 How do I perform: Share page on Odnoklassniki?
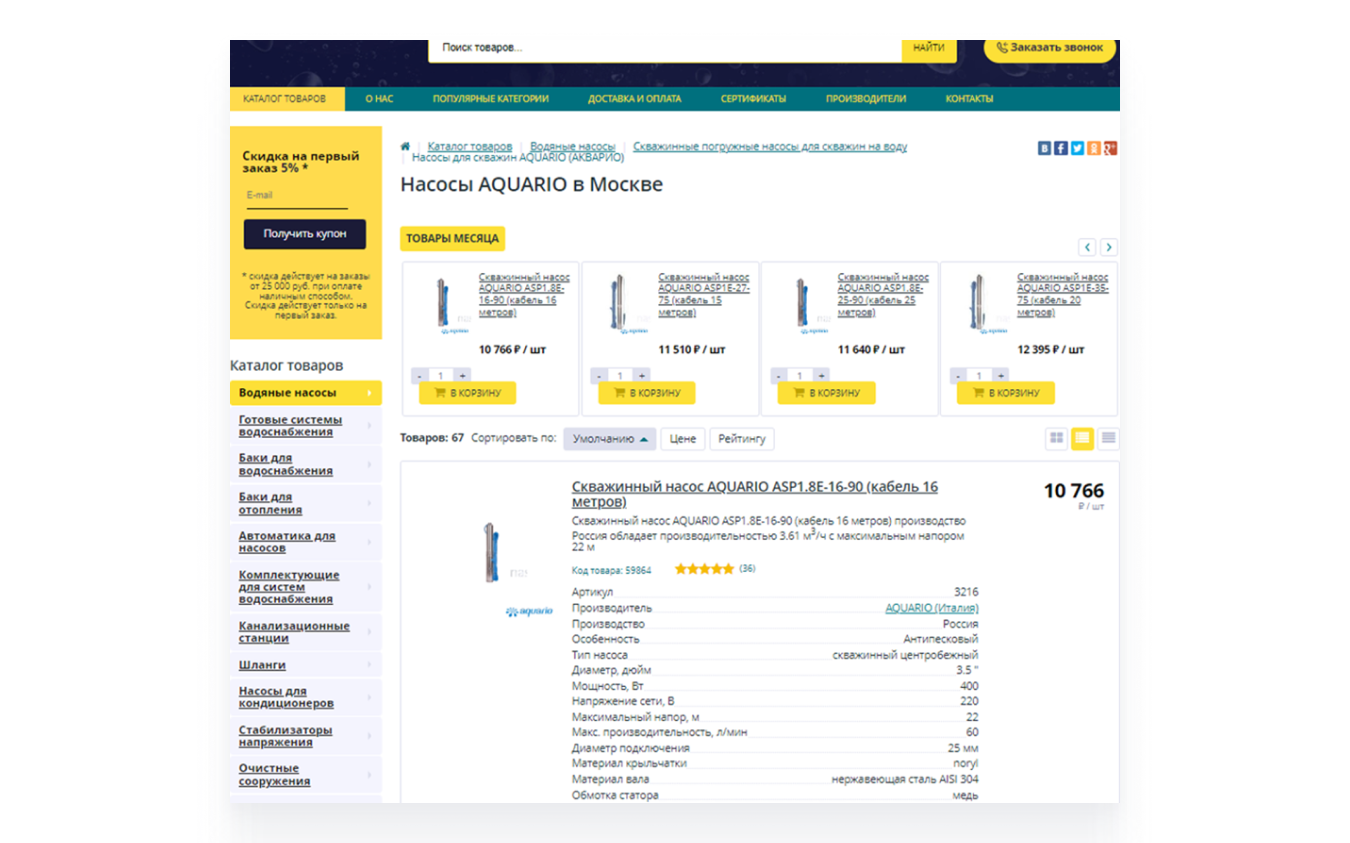(1094, 148)
